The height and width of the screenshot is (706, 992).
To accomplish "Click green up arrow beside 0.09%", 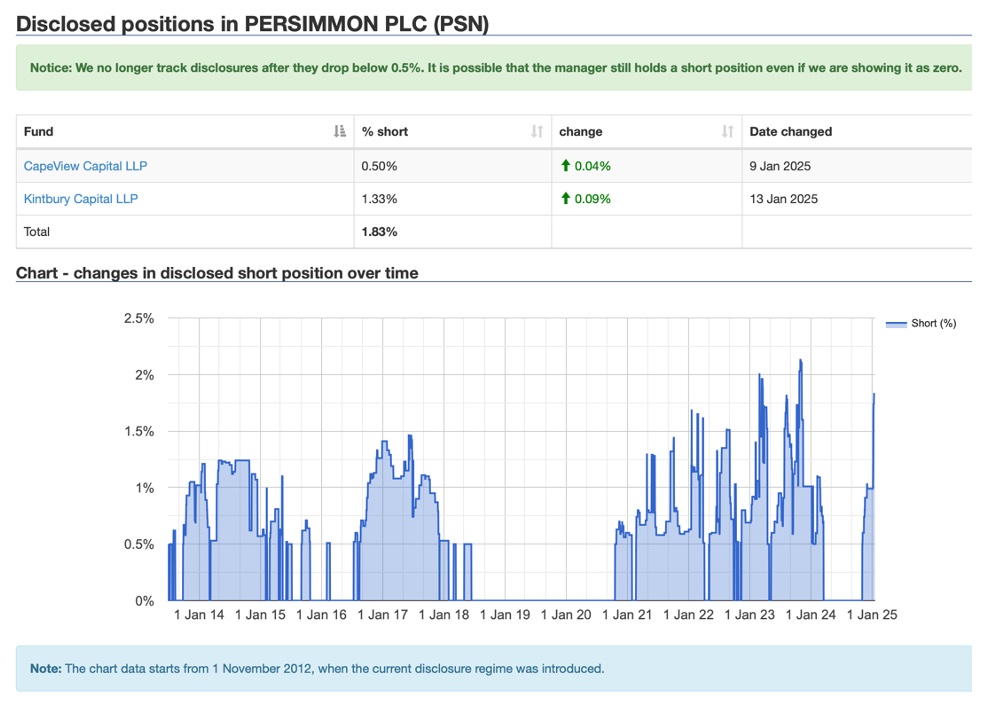I will [x=566, y=199].
